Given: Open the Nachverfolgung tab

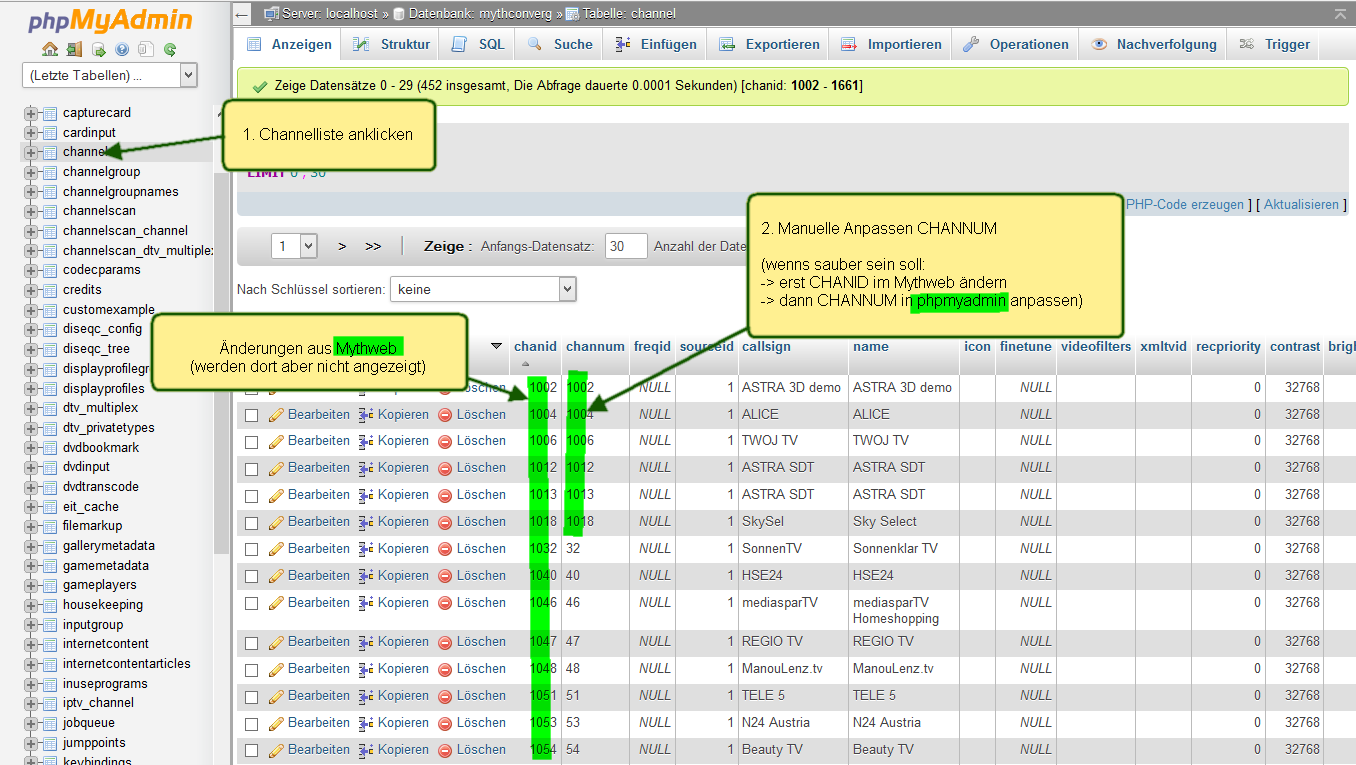Looking at the screenshot, I should point(1153,44).
